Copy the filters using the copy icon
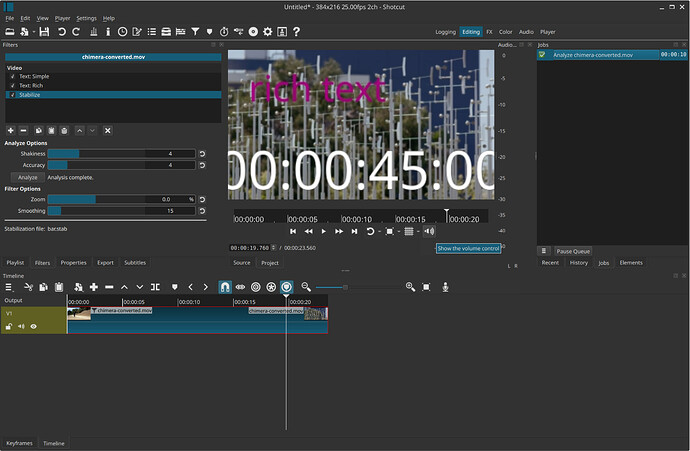This screenshot has height=451, width=690. click(38, 130)
